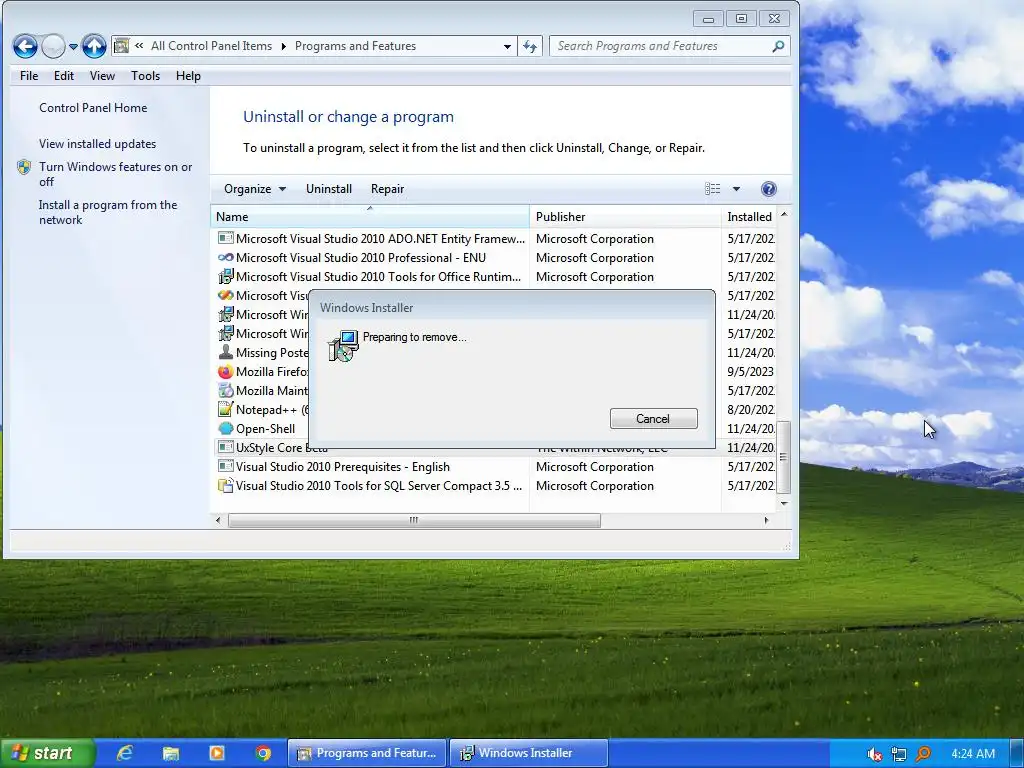
Task: Open the file explorer taskbar icon
Action: 170,753
